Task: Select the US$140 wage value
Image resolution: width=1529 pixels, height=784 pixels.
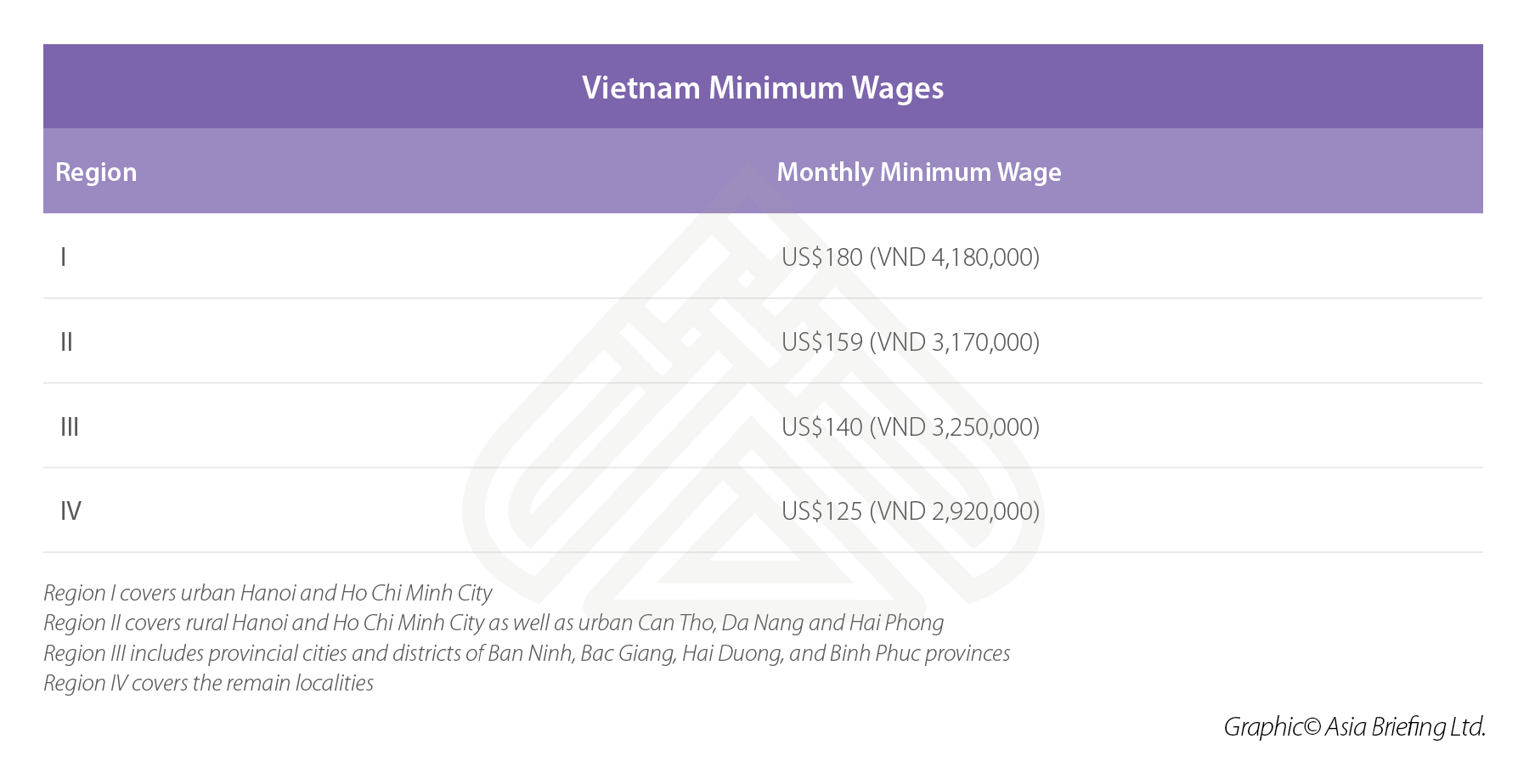Action: coord(821,426)
